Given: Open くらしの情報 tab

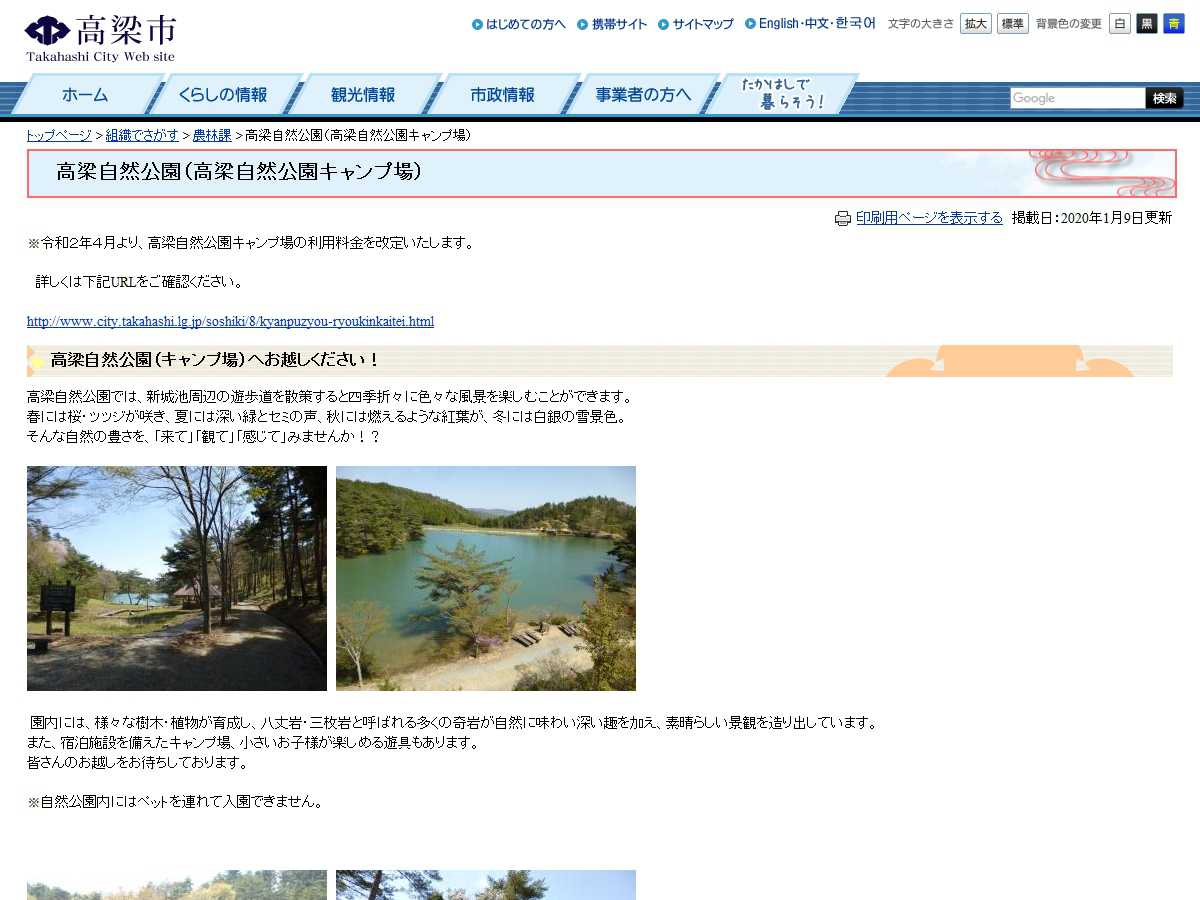Looking at the screenshot, I should (223, 95).
